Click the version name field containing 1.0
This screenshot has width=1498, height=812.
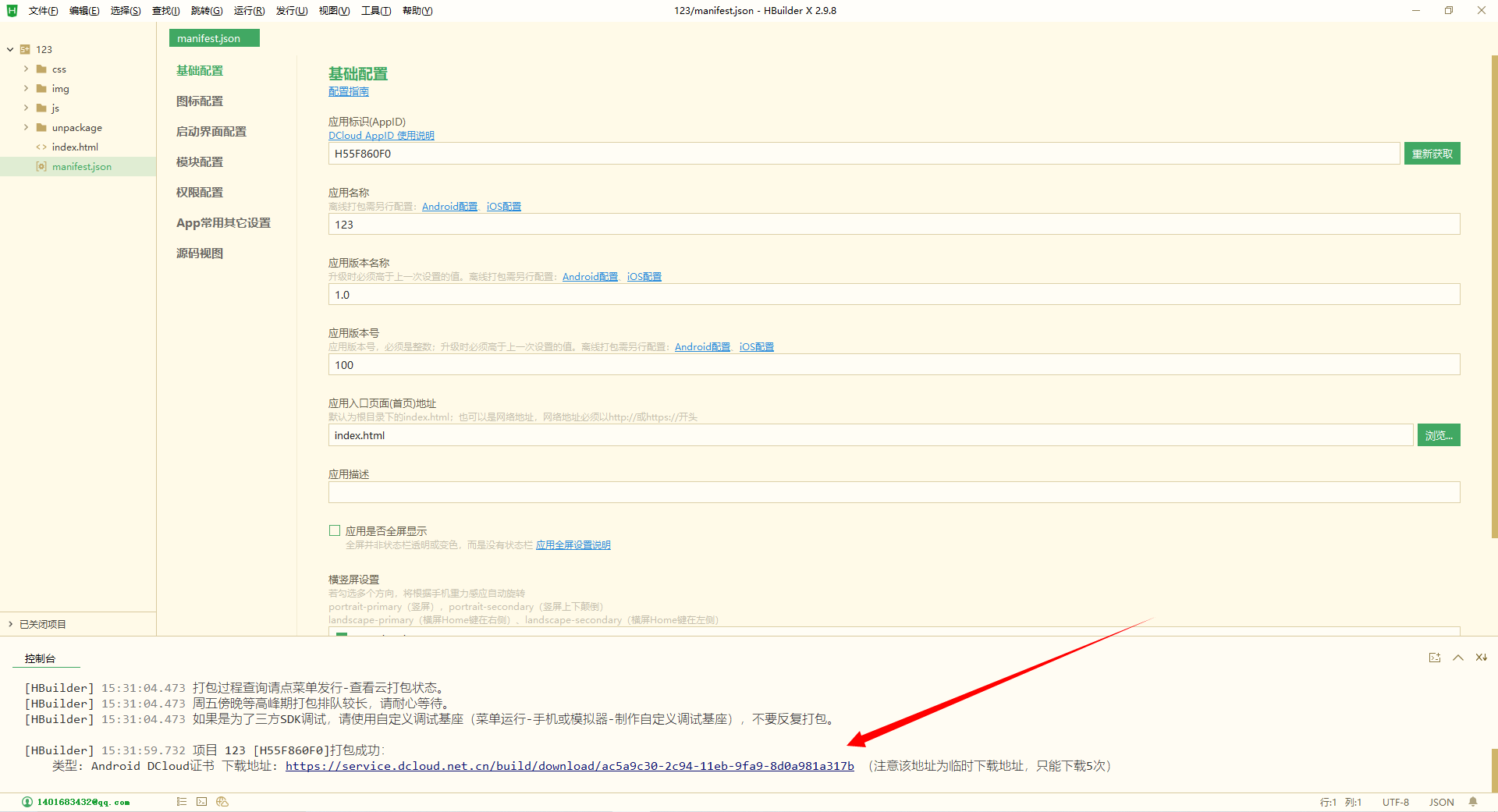(x=894, y=295)
